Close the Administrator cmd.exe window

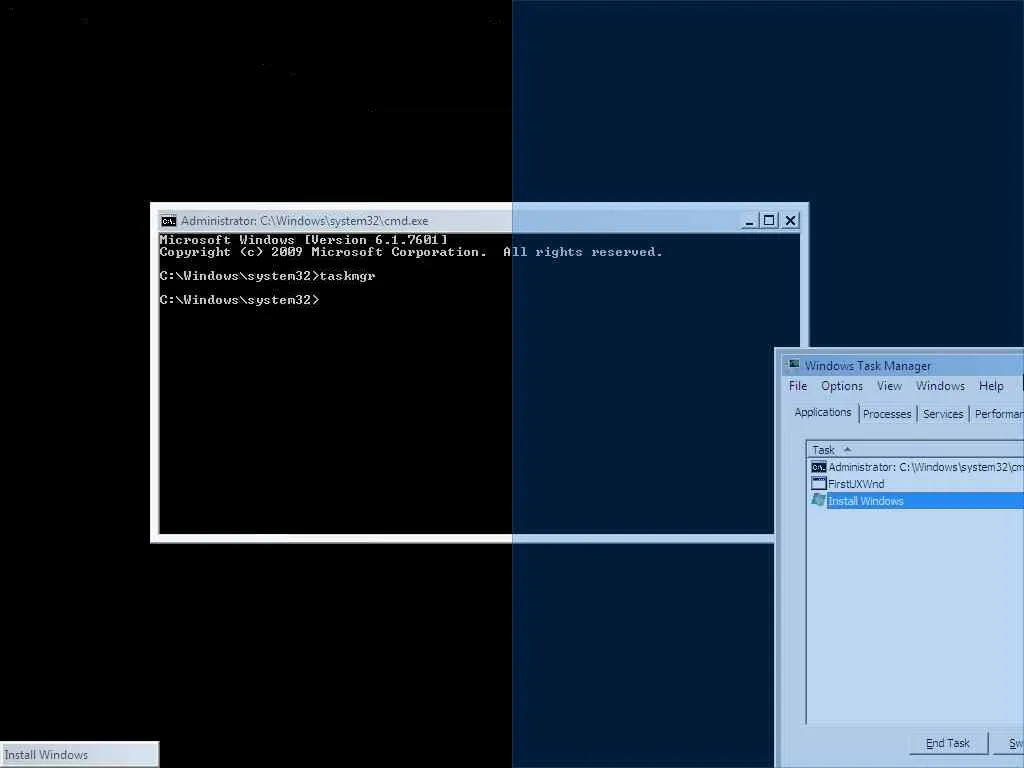(x=790, y=221)
